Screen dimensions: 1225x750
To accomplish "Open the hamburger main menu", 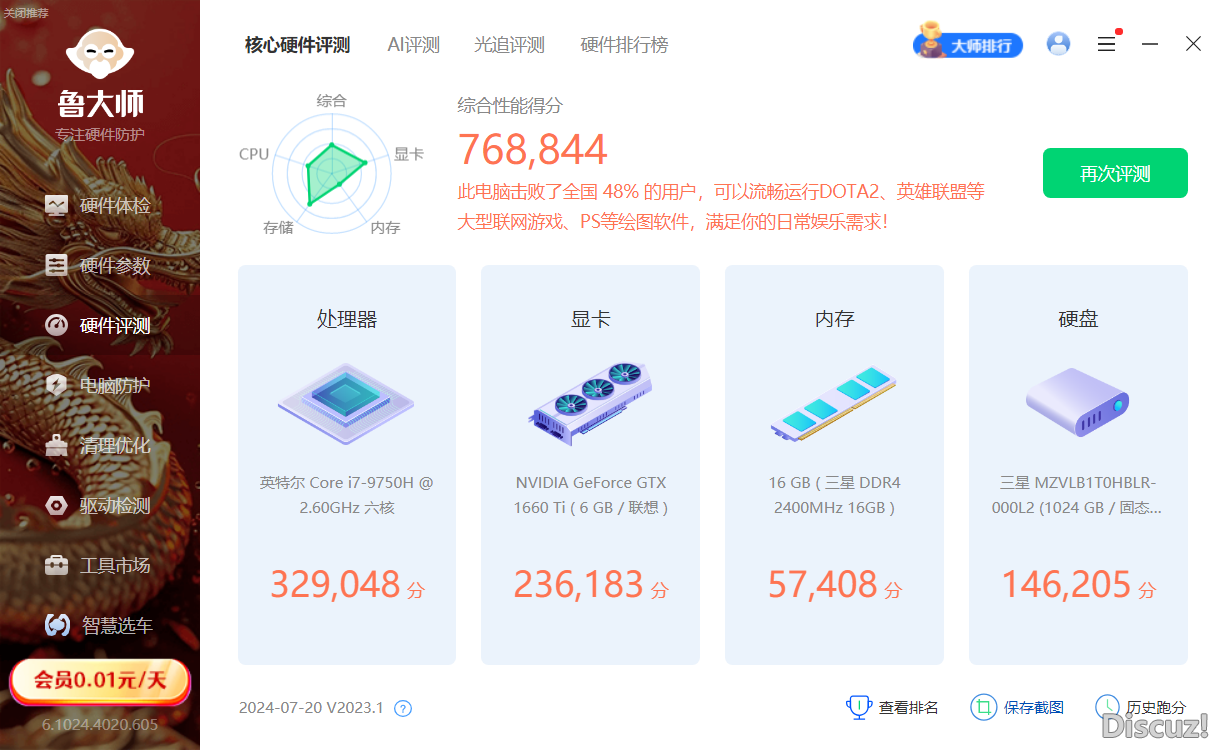I will tap(1106, 44).
